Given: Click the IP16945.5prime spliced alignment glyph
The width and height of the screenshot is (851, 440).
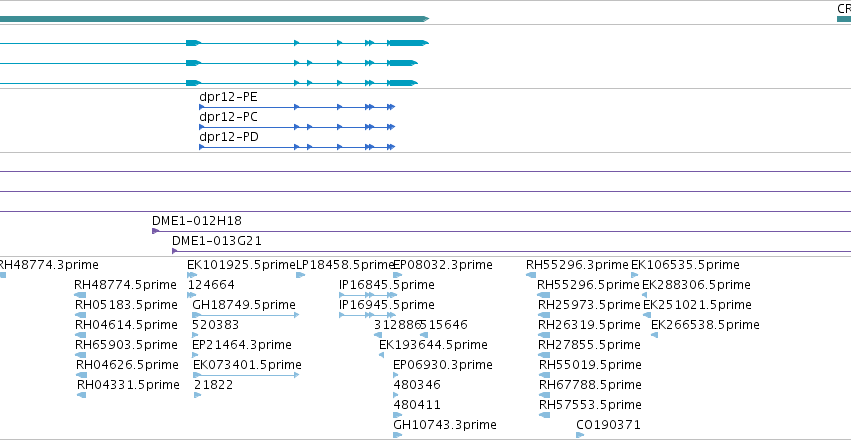Looking at the screenshot, I should click(367, 315).
